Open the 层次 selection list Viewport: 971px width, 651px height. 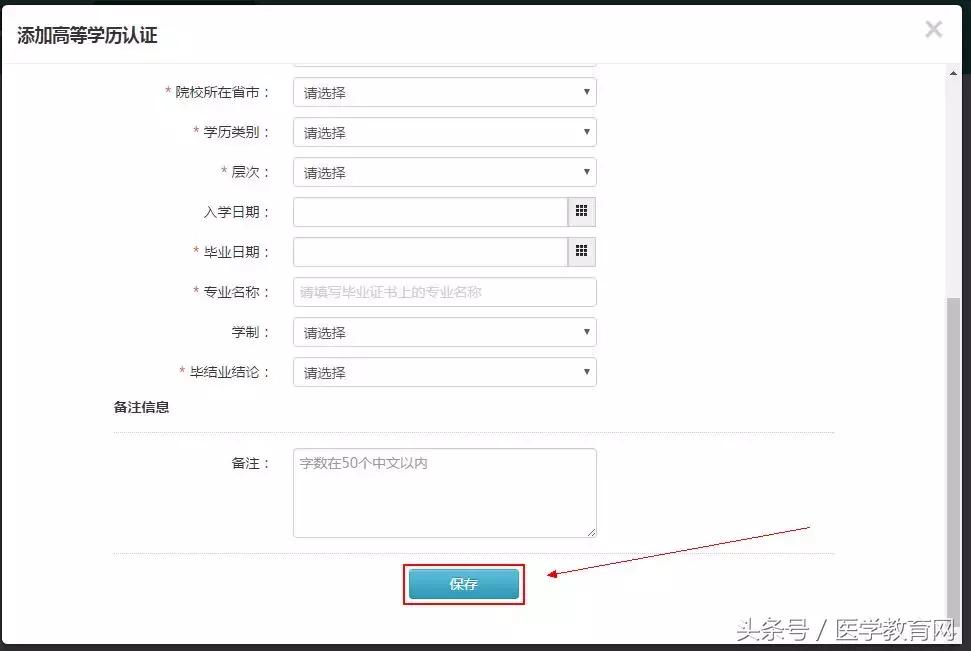[440, 171]
